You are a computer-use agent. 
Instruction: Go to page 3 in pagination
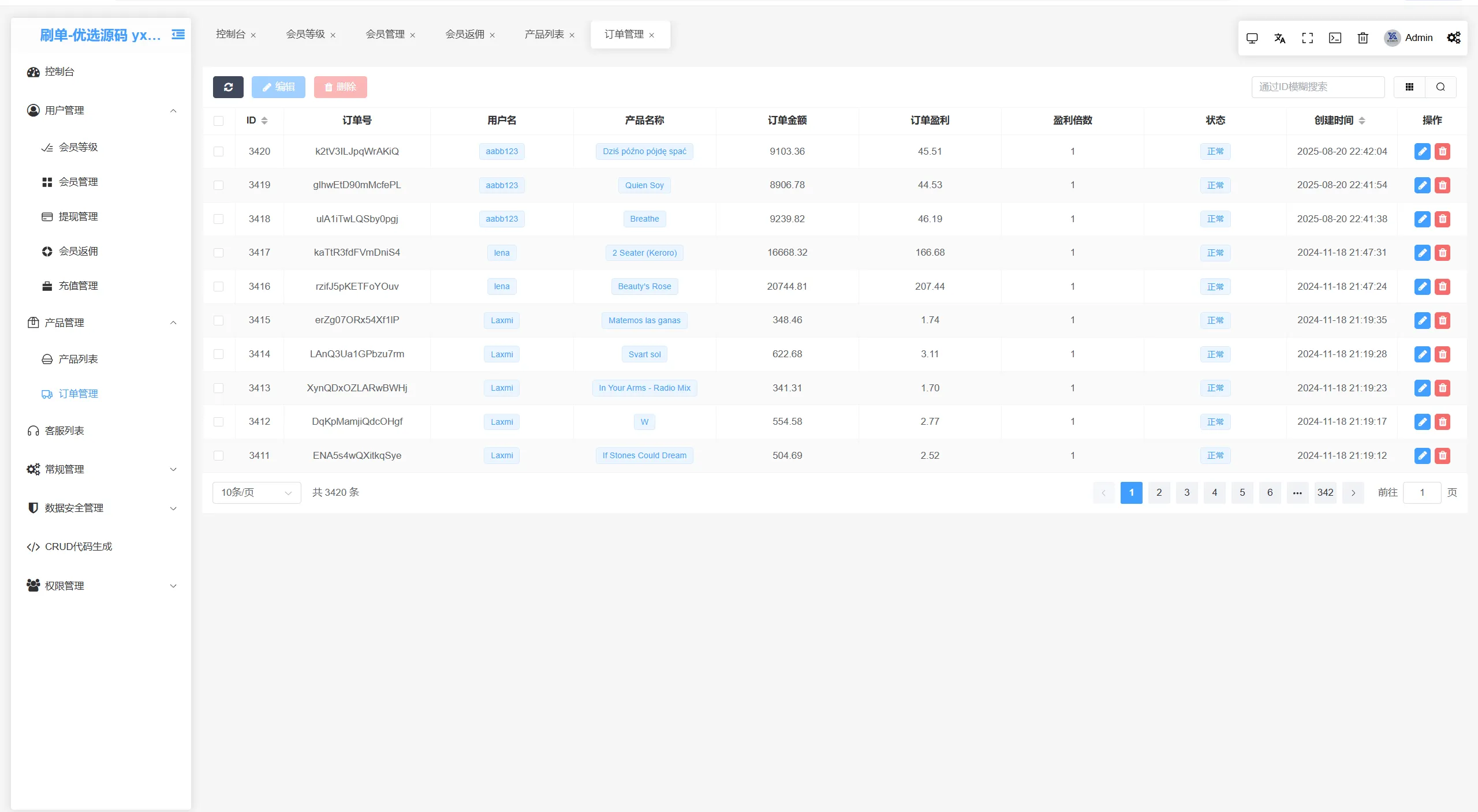click(1186, 492)
